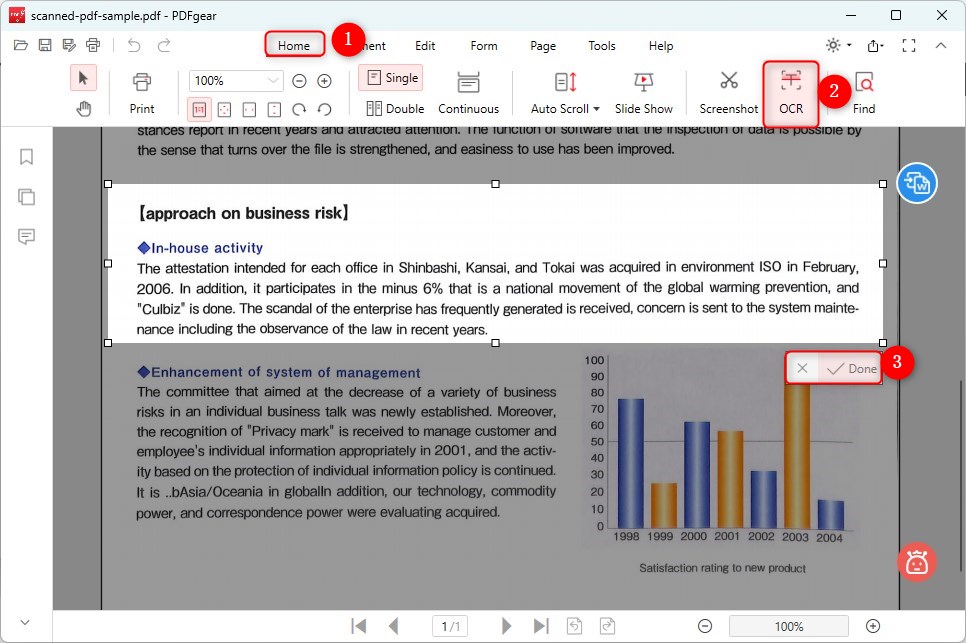Open the Page ribbon tab
Viewport: 966px width, 643px height.
pos(542,46)
